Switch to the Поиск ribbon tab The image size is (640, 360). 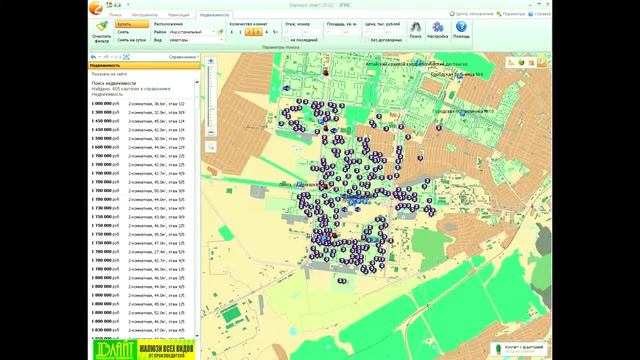coord(115,15)
